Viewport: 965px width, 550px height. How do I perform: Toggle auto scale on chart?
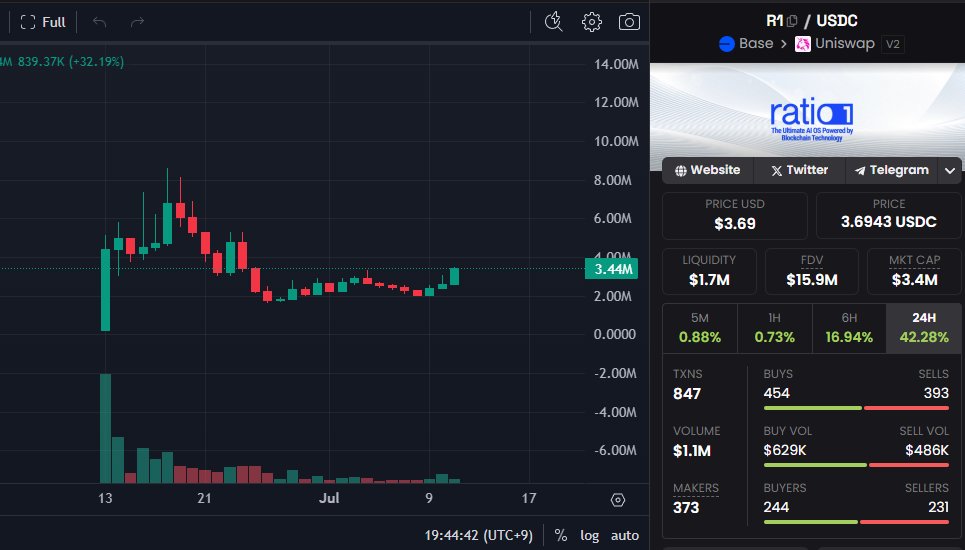click(x=624, y=535)
